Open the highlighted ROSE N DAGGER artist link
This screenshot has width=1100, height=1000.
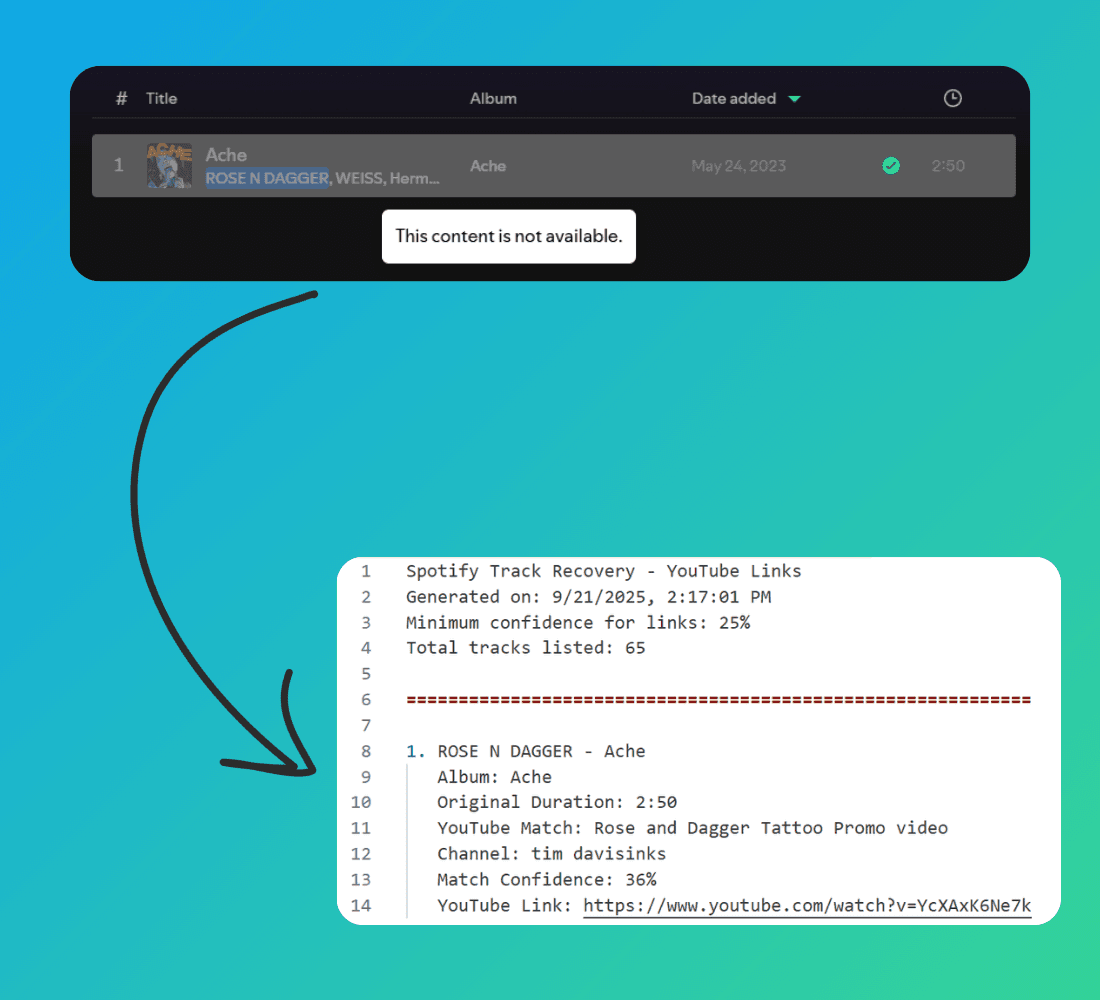click(267, 178)
